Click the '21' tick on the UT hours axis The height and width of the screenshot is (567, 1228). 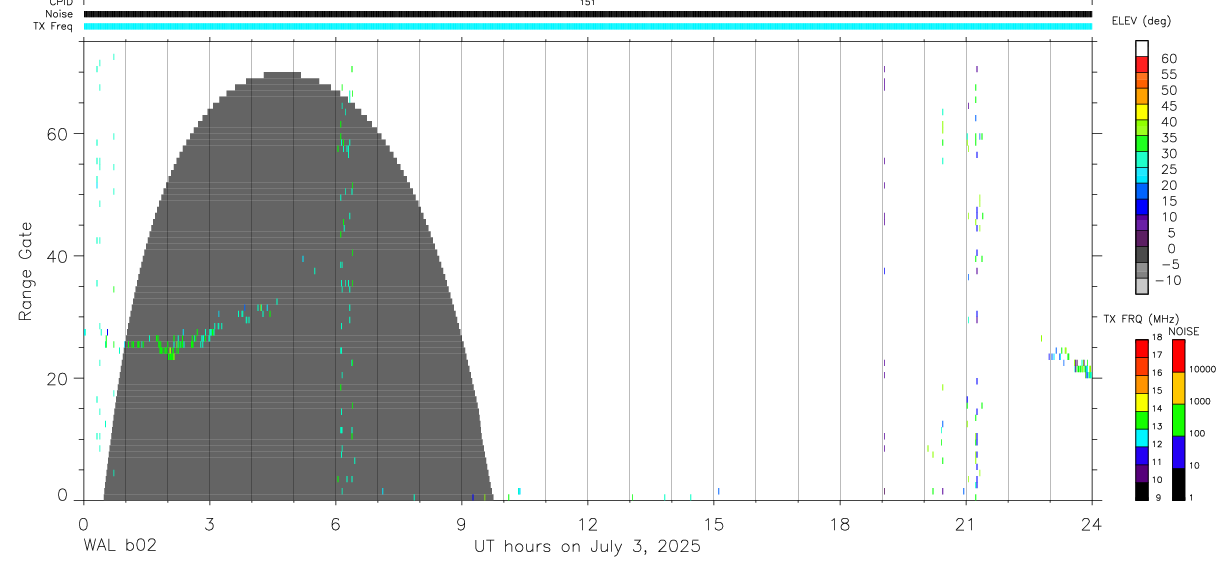point(965,523)
